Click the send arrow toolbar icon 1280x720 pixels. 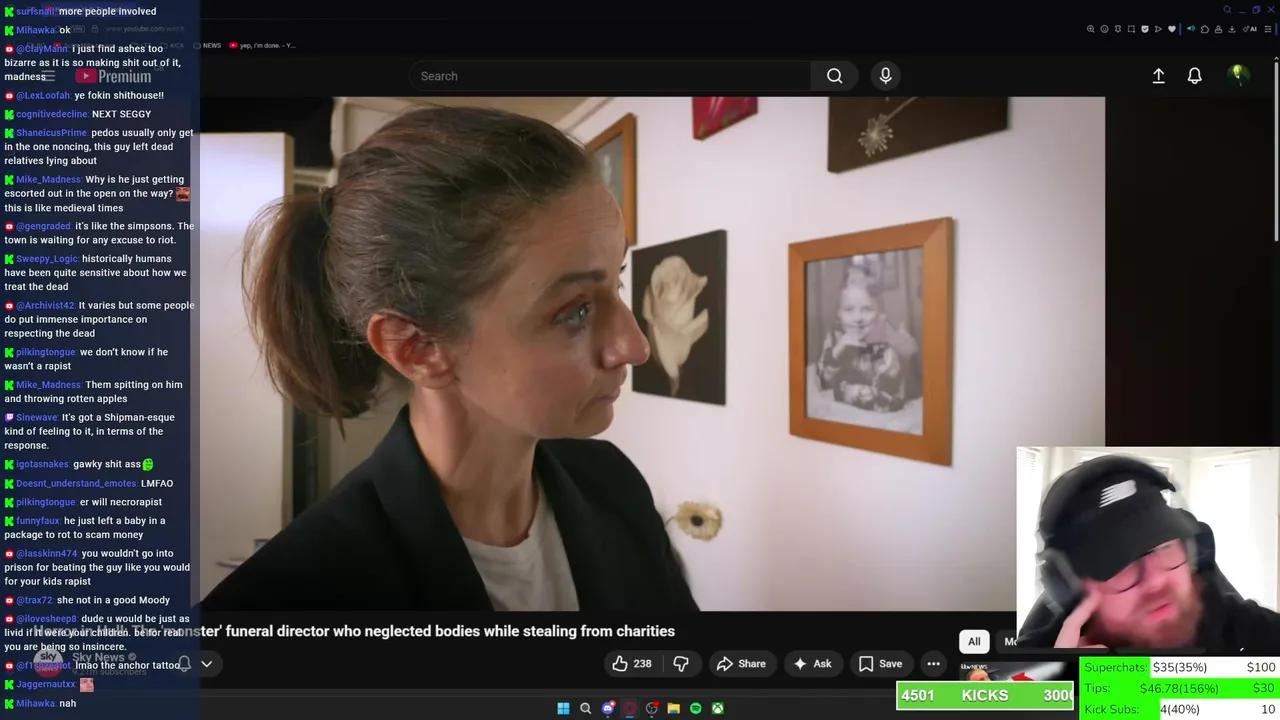[x=1158, y=29]
